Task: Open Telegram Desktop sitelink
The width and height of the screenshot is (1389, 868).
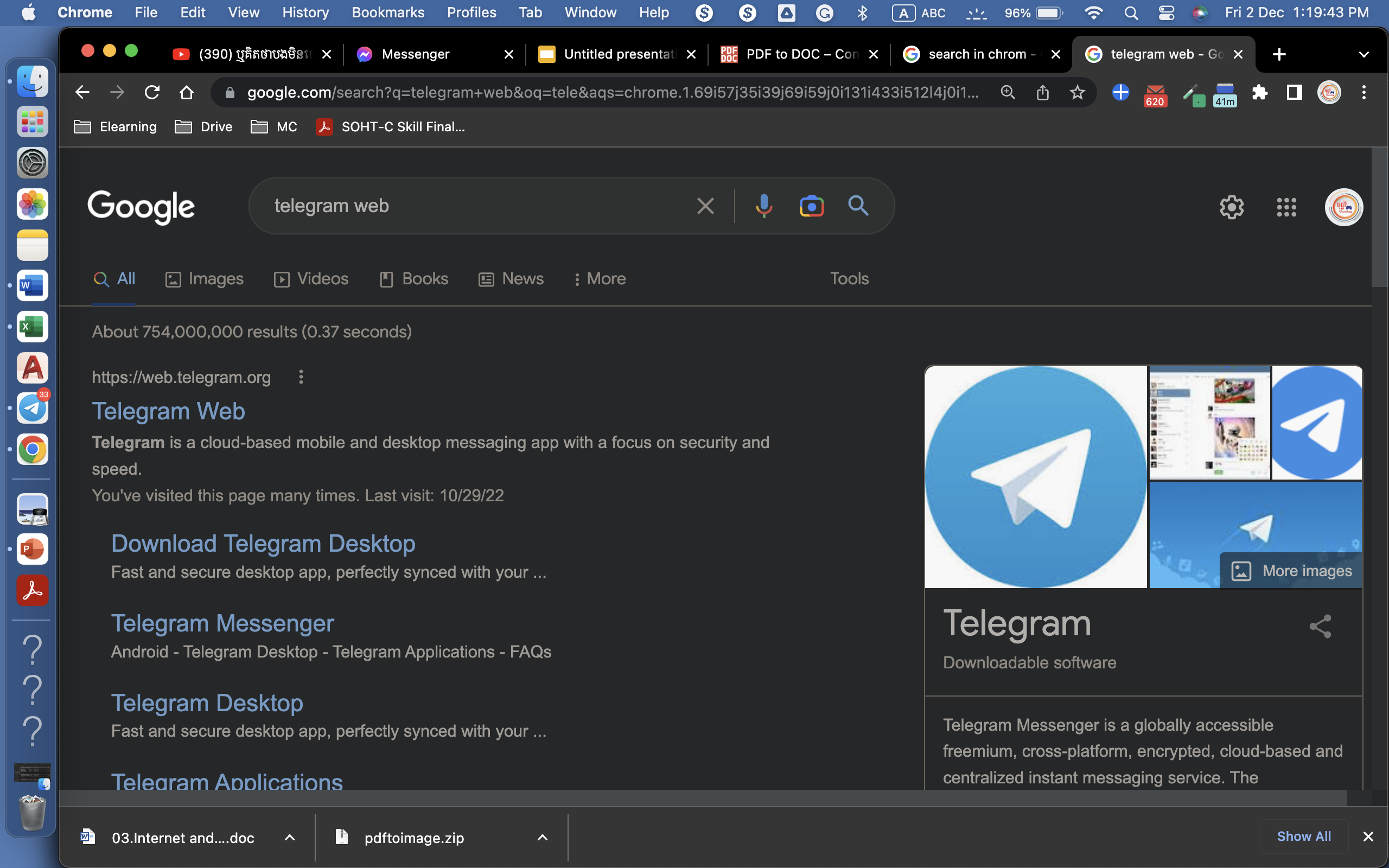Action: point(207,703)
